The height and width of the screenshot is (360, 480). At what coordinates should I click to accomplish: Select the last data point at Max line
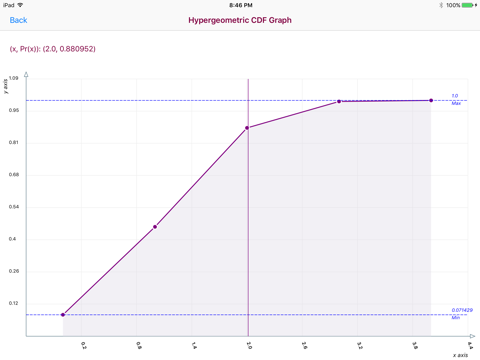point(431,100)
